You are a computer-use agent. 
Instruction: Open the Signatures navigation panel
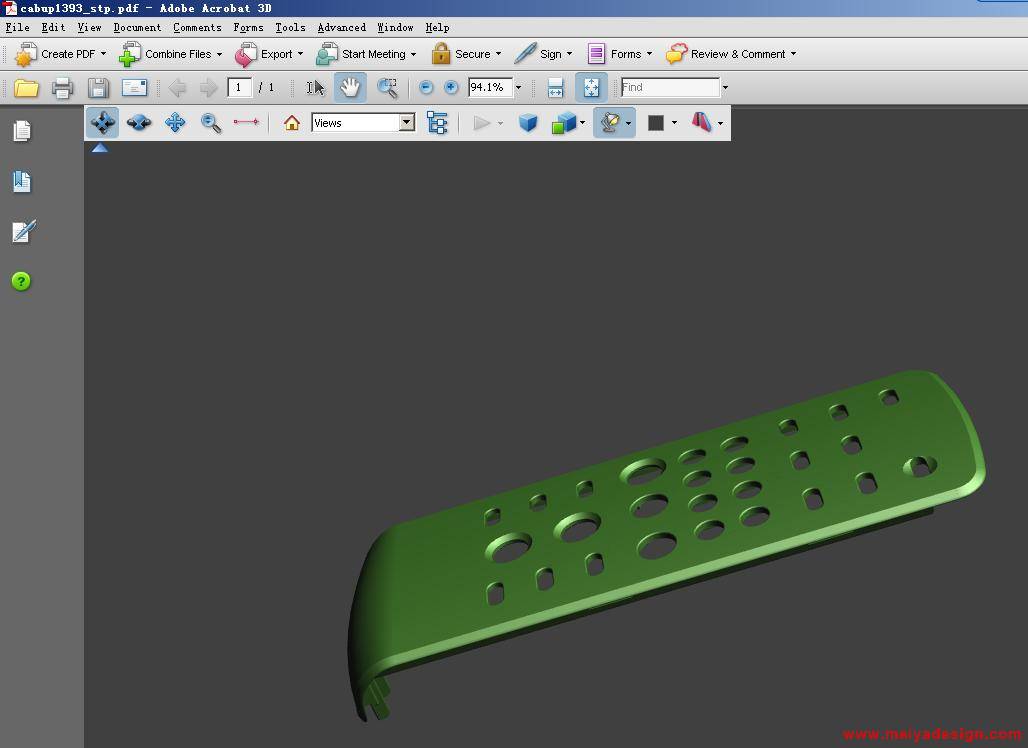(23, 231)
